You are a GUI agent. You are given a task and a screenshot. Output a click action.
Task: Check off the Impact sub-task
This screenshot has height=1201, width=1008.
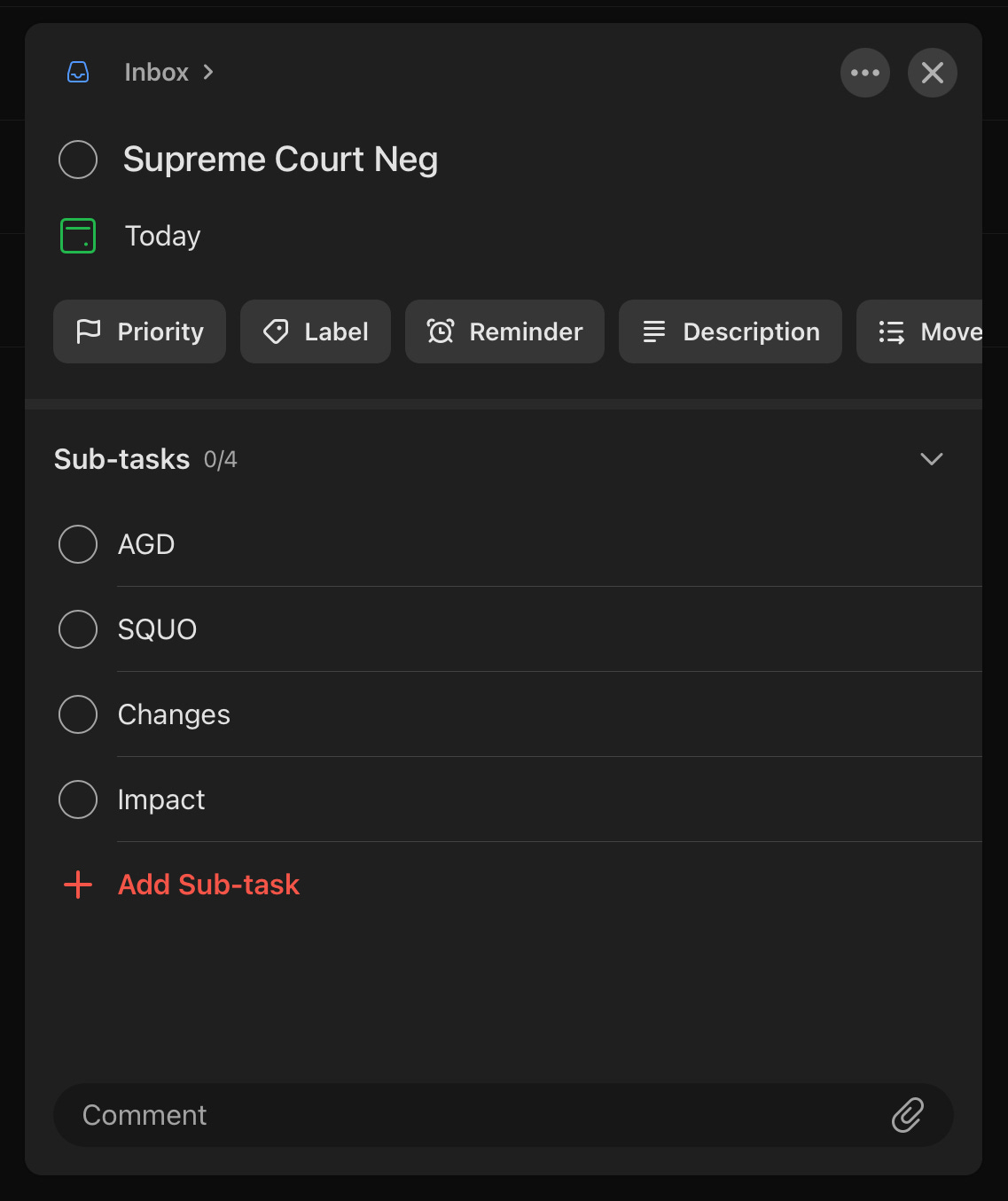click(78, 799)
